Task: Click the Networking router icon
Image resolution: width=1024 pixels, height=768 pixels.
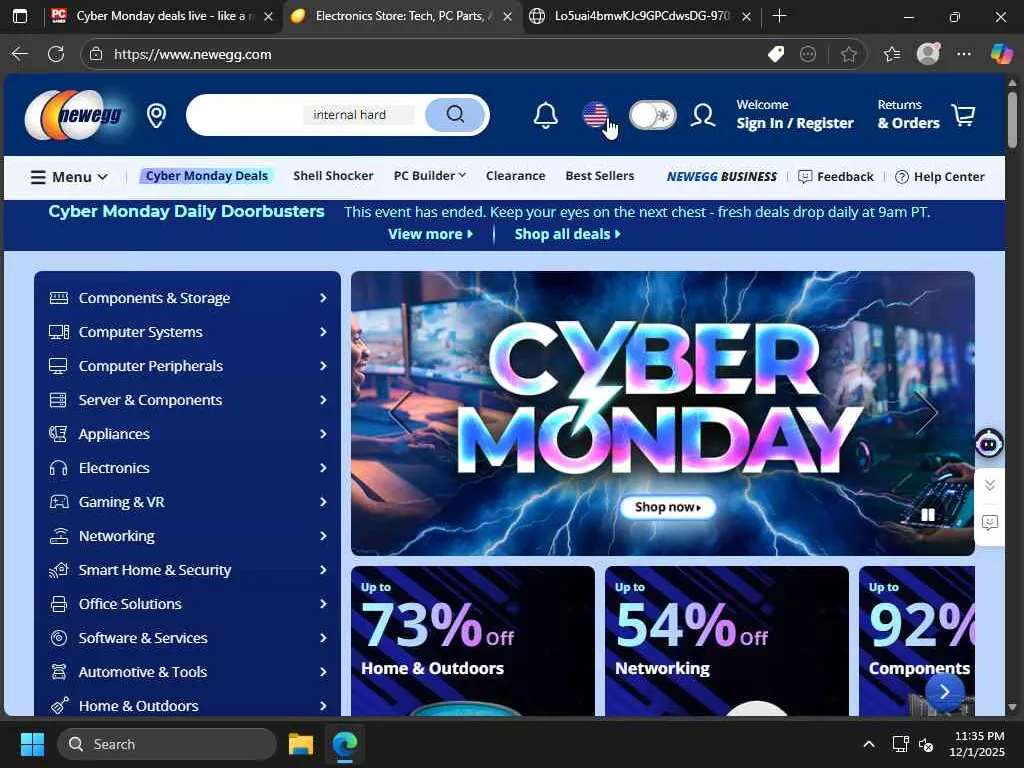Action: tap(59, 536)
